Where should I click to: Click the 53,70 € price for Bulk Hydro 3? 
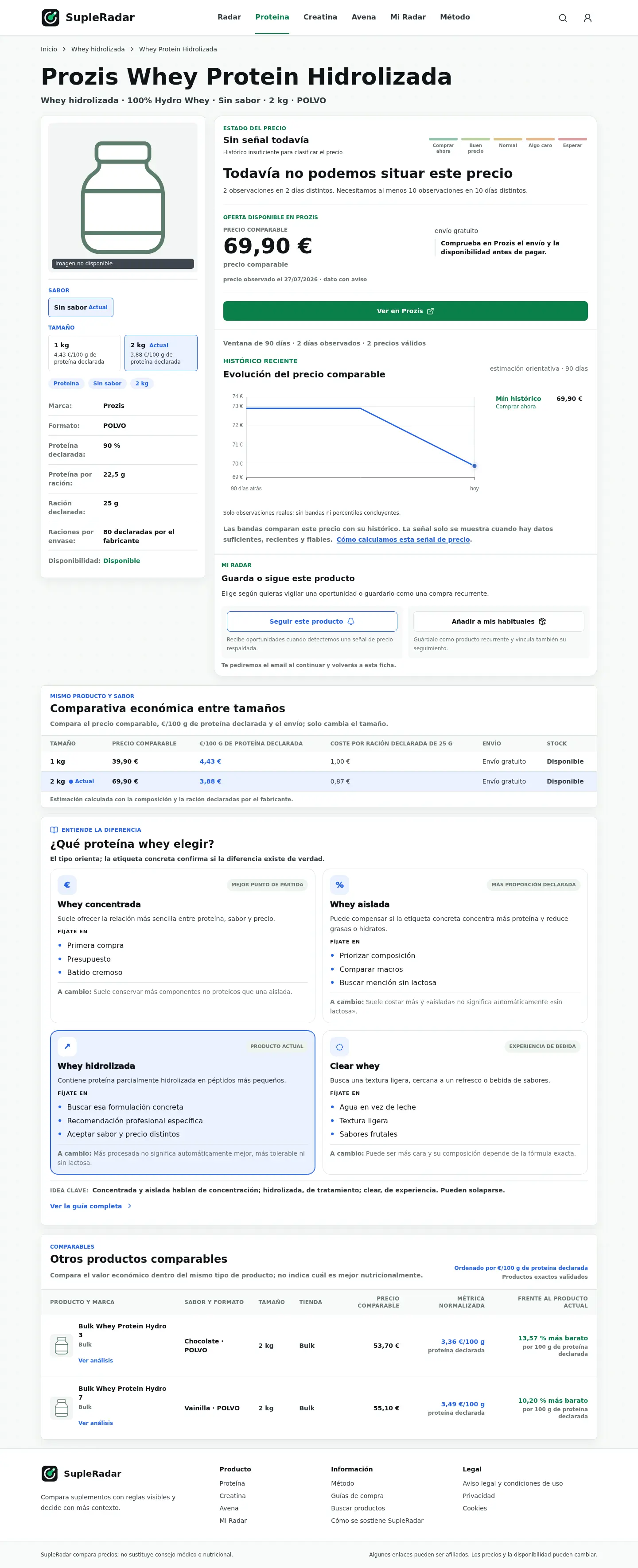click(387, 1346)
